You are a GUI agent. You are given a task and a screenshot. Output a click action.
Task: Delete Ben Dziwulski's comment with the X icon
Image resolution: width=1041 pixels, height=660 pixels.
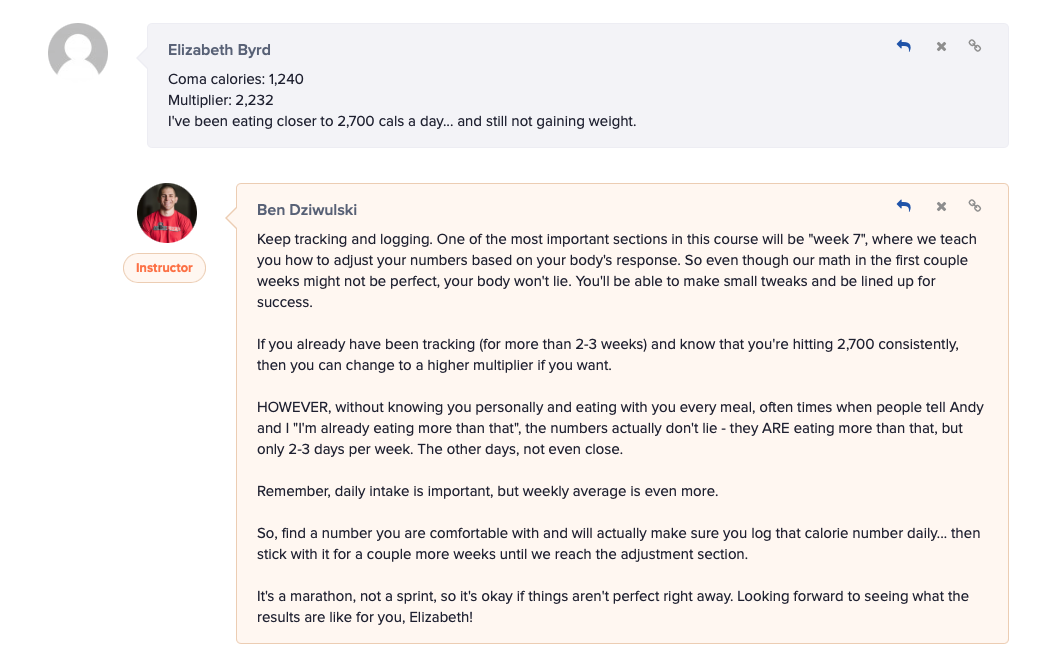click(x=941, y=206)
